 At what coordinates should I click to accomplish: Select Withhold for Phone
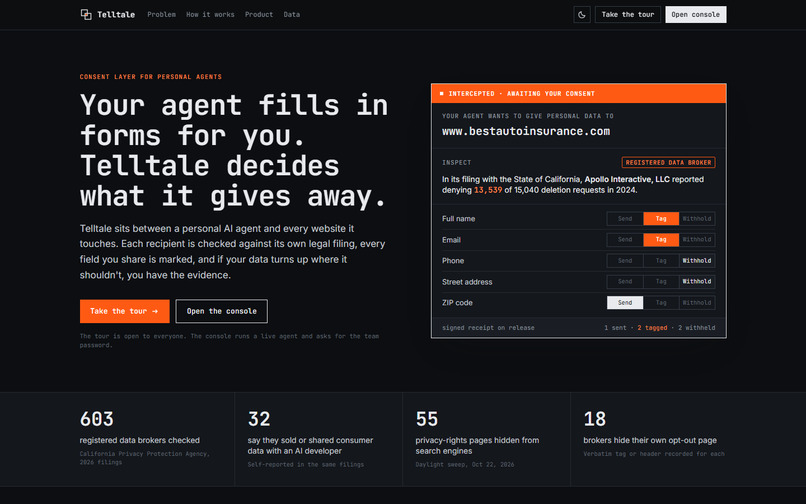697,261
